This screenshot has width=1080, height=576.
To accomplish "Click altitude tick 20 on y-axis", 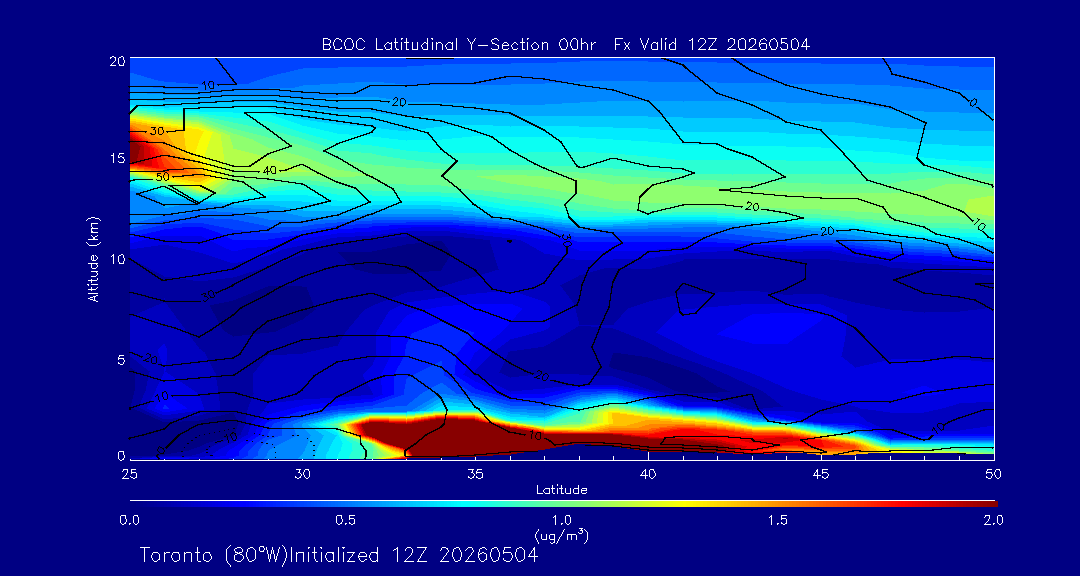I will (x=117, y=61).
